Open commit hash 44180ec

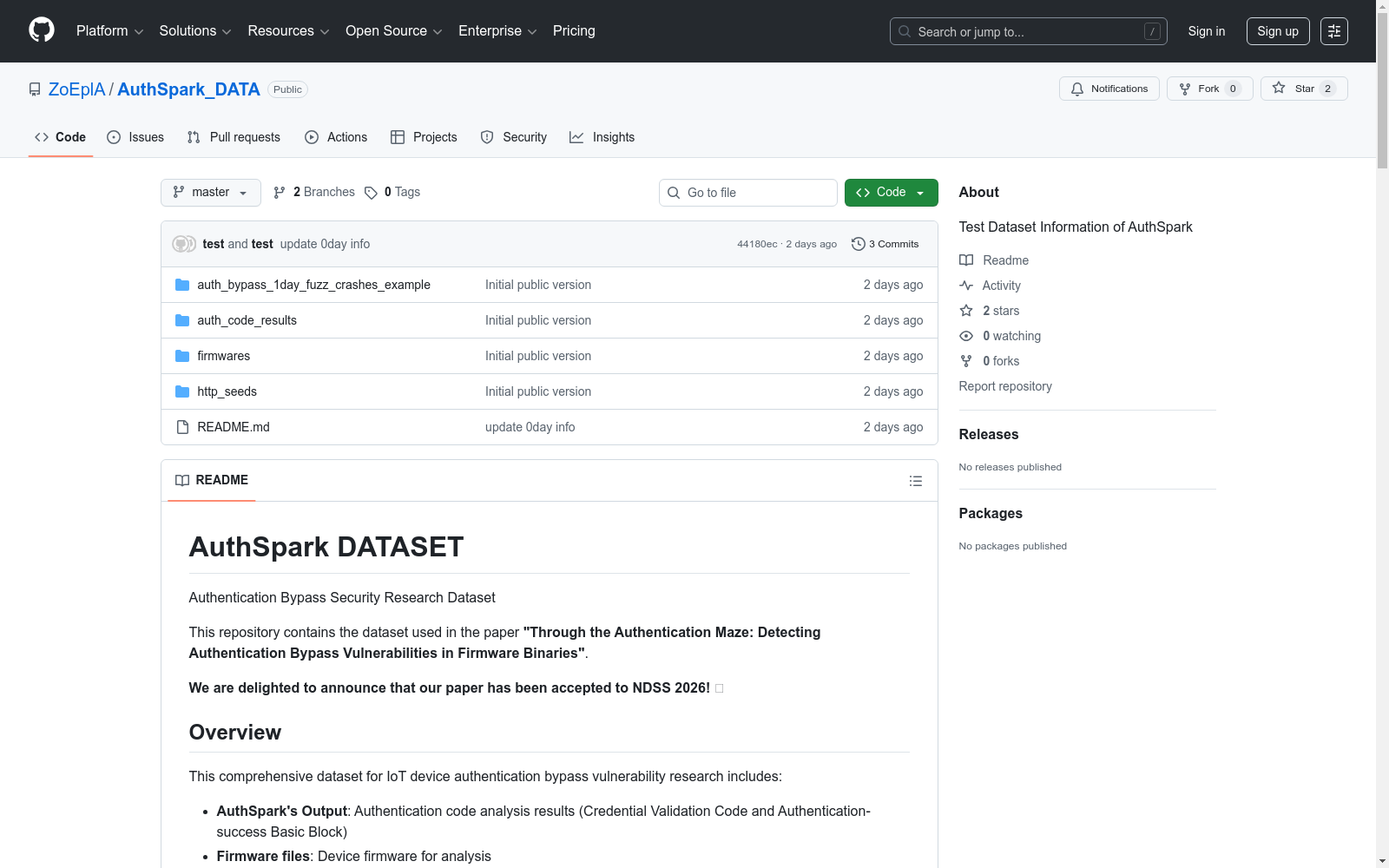(x=757, y=244)
